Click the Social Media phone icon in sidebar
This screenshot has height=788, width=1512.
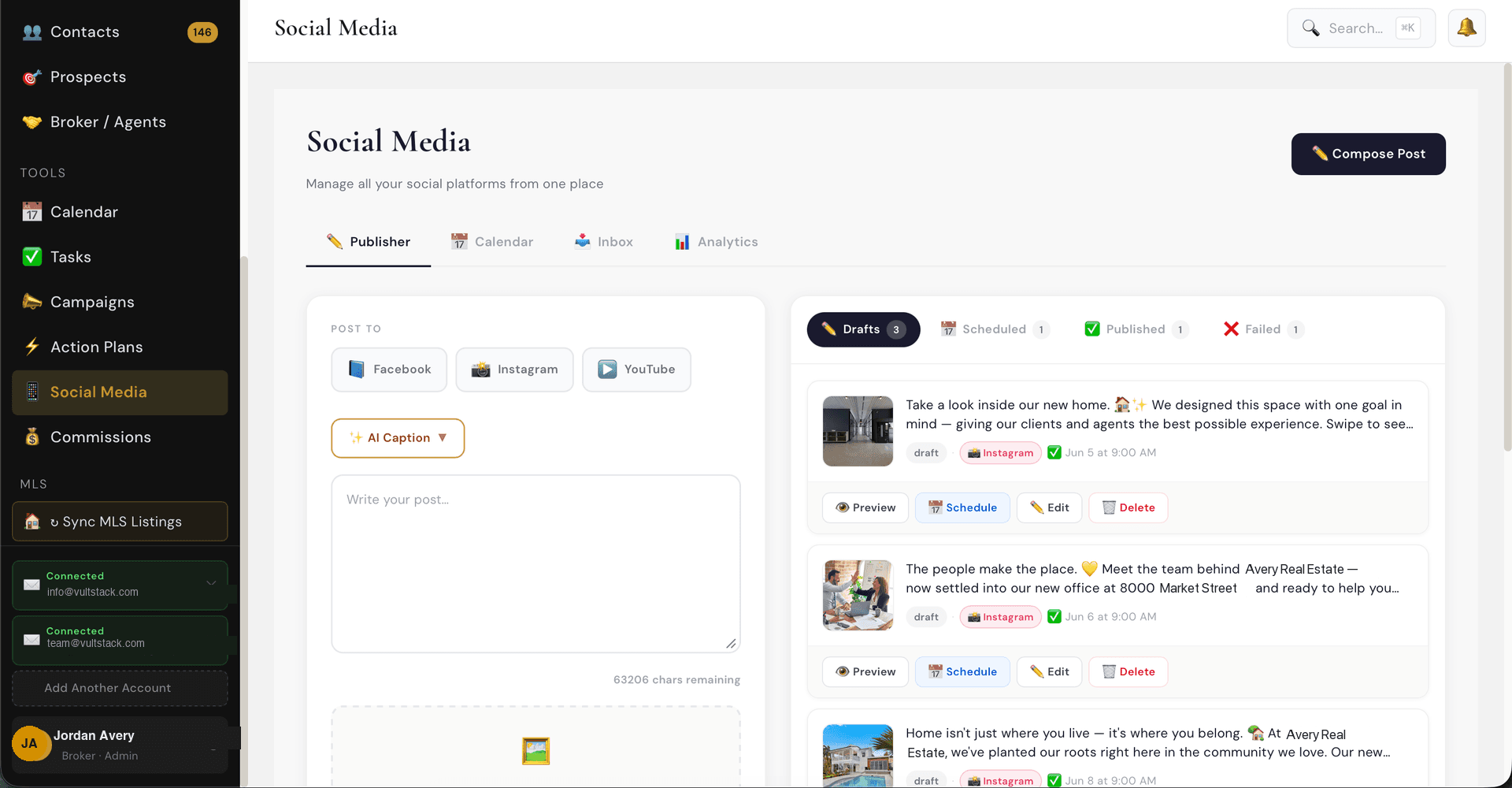tap(32, 392)
